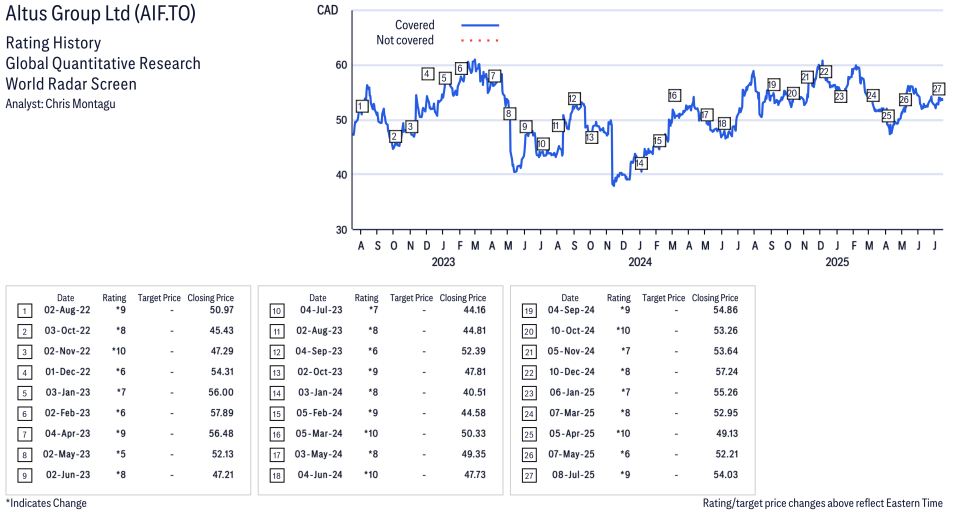The image size is (954, 510).
Task: Click the date 05-Apr-25
Action: [x=572, y=433]
